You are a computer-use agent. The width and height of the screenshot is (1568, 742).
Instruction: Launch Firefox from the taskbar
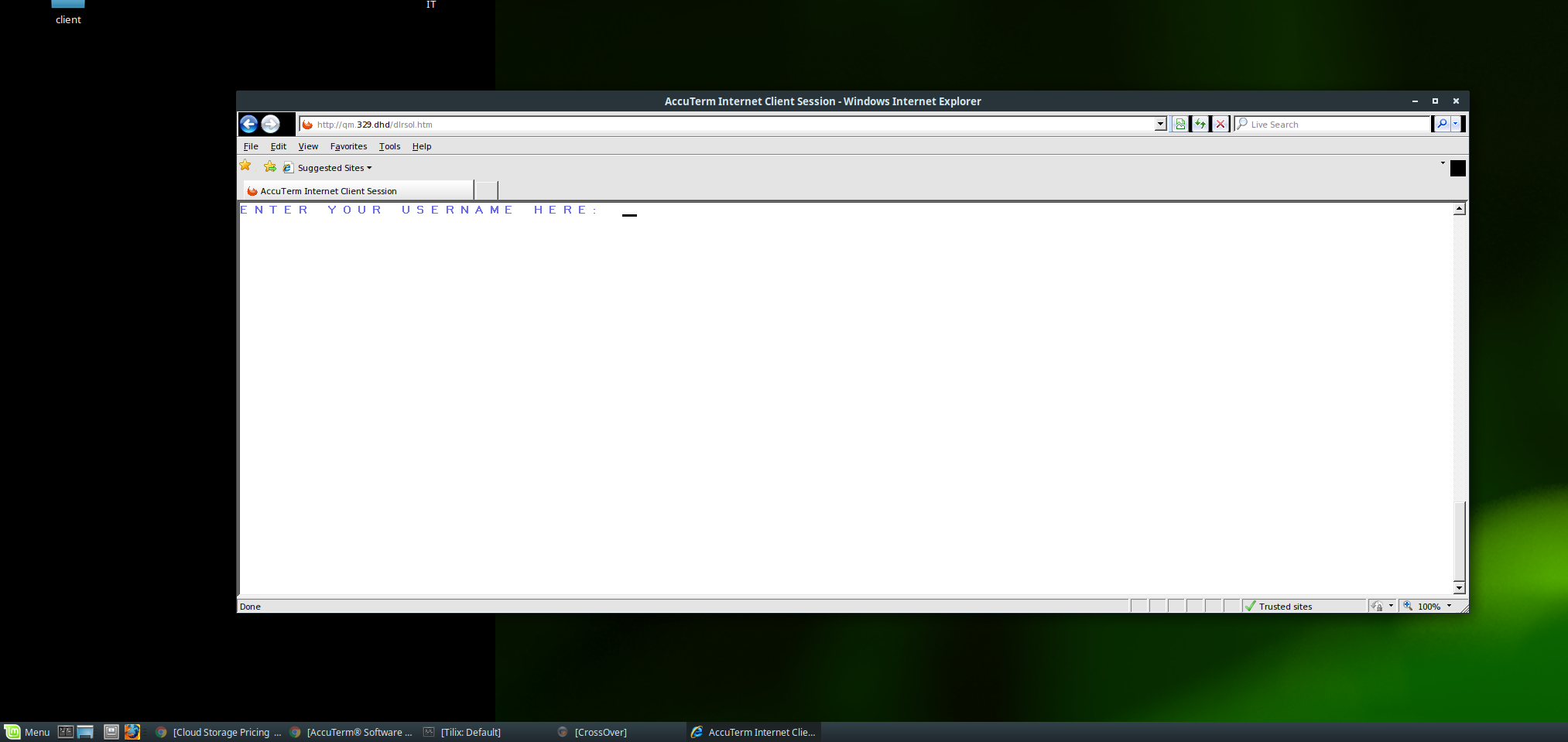pyautogui.click(x=132, y=732)
